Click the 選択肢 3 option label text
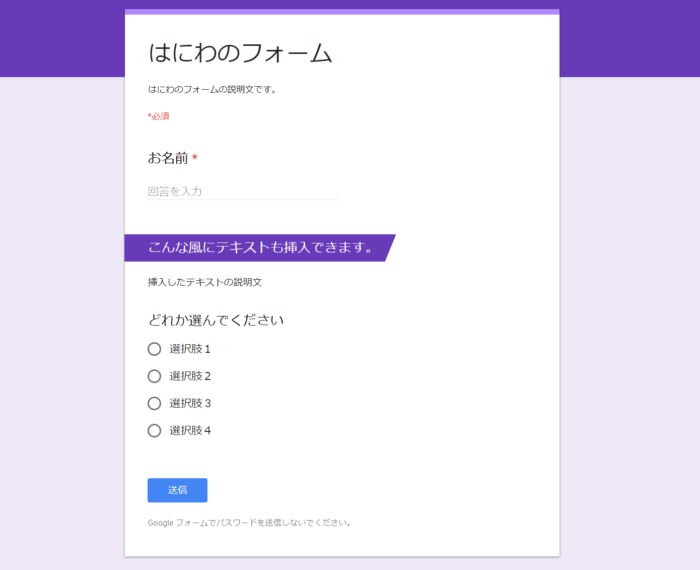Screen dimensions: 700x570 pyautogui.click(x=190, y=403)
